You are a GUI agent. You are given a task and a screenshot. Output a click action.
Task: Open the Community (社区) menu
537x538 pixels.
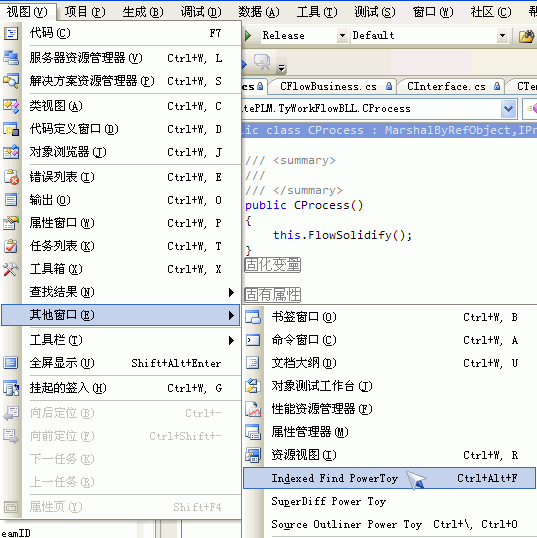pos(491,12)
